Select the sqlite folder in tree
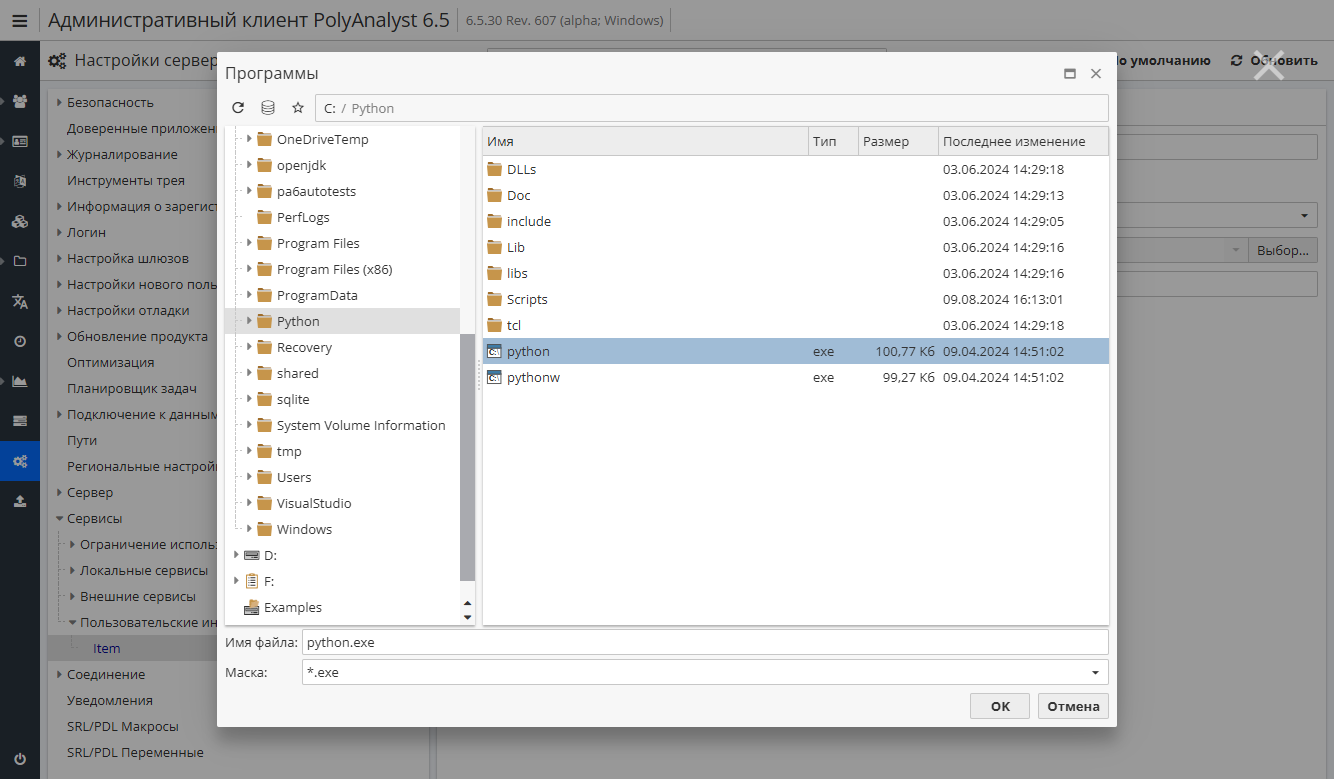The image size is (1334, 779). coord(293,399)
